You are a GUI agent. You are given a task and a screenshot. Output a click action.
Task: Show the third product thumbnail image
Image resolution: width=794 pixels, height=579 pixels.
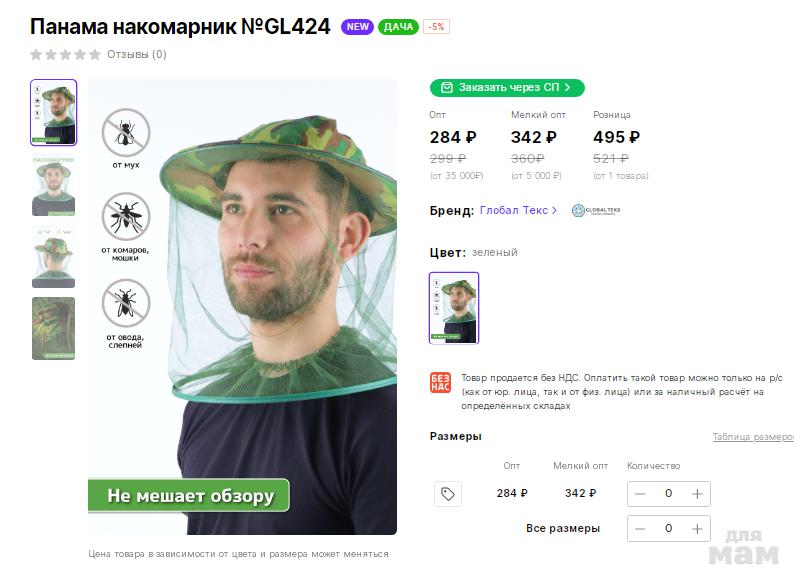pos(53,257)
